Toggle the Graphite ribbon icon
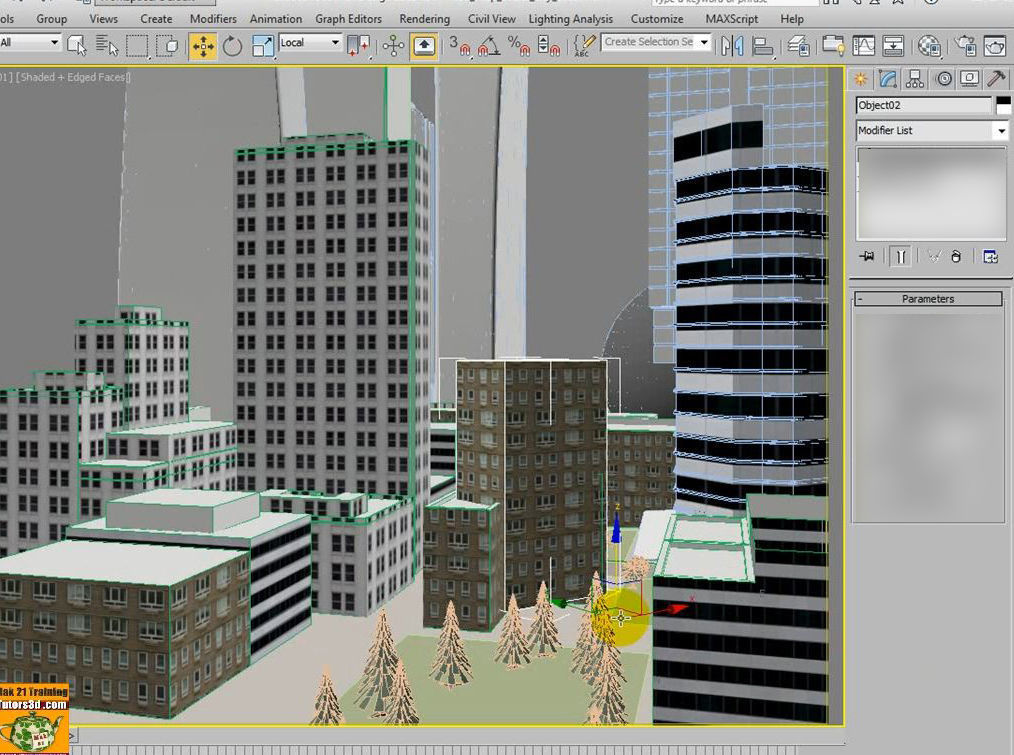Image resolution: width=1014 pixels, height=755 pixels. 833,46
